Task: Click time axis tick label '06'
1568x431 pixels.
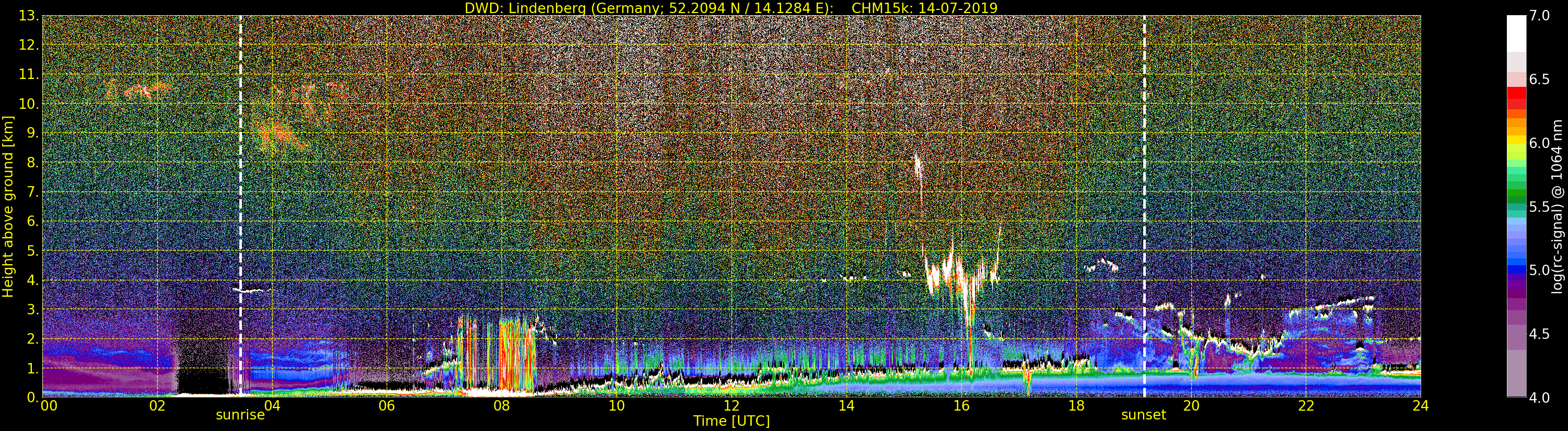Action: [x=387, y=406]
